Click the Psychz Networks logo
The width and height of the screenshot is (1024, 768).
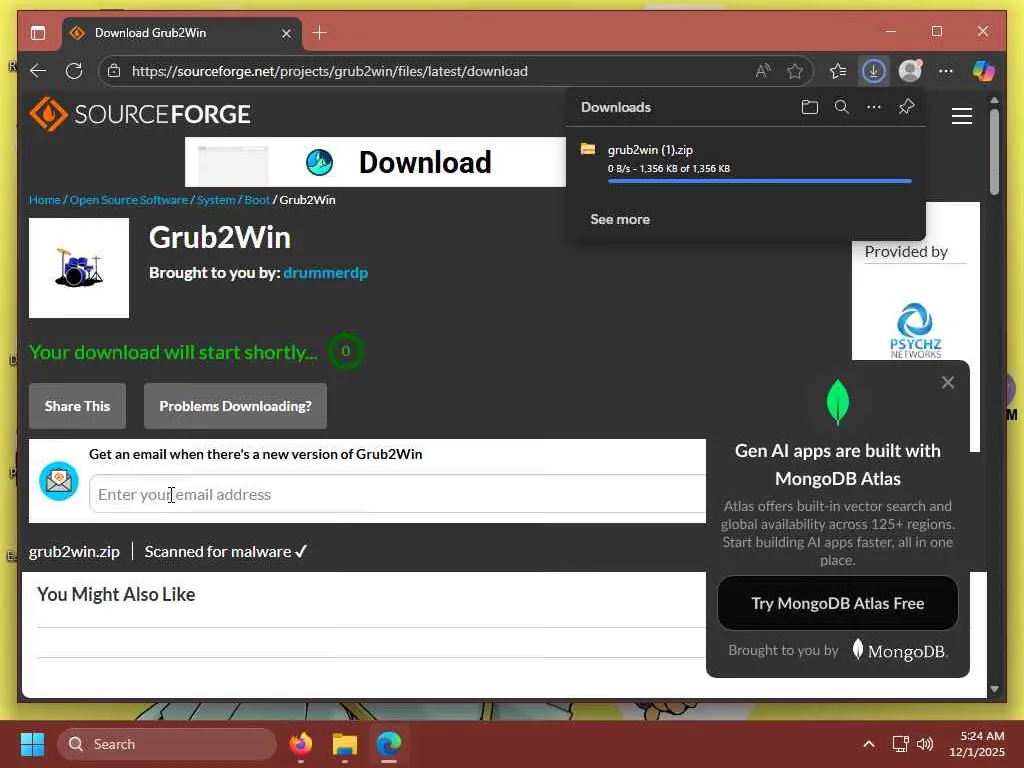[x=916, y=330]
